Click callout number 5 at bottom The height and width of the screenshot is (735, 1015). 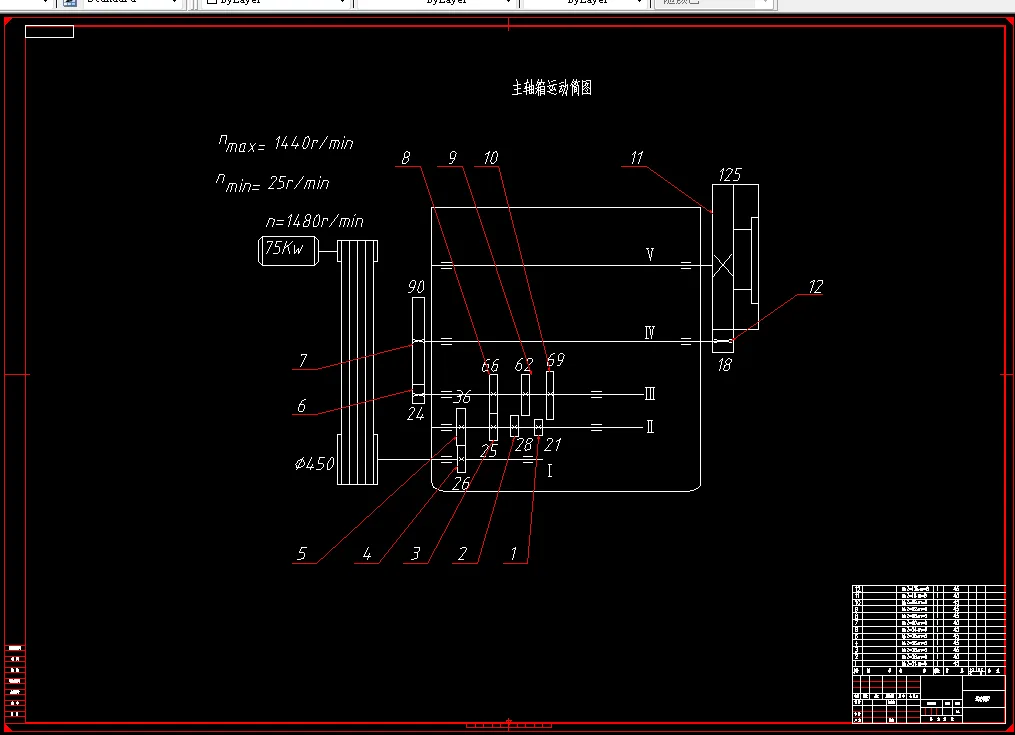[302, 554]
